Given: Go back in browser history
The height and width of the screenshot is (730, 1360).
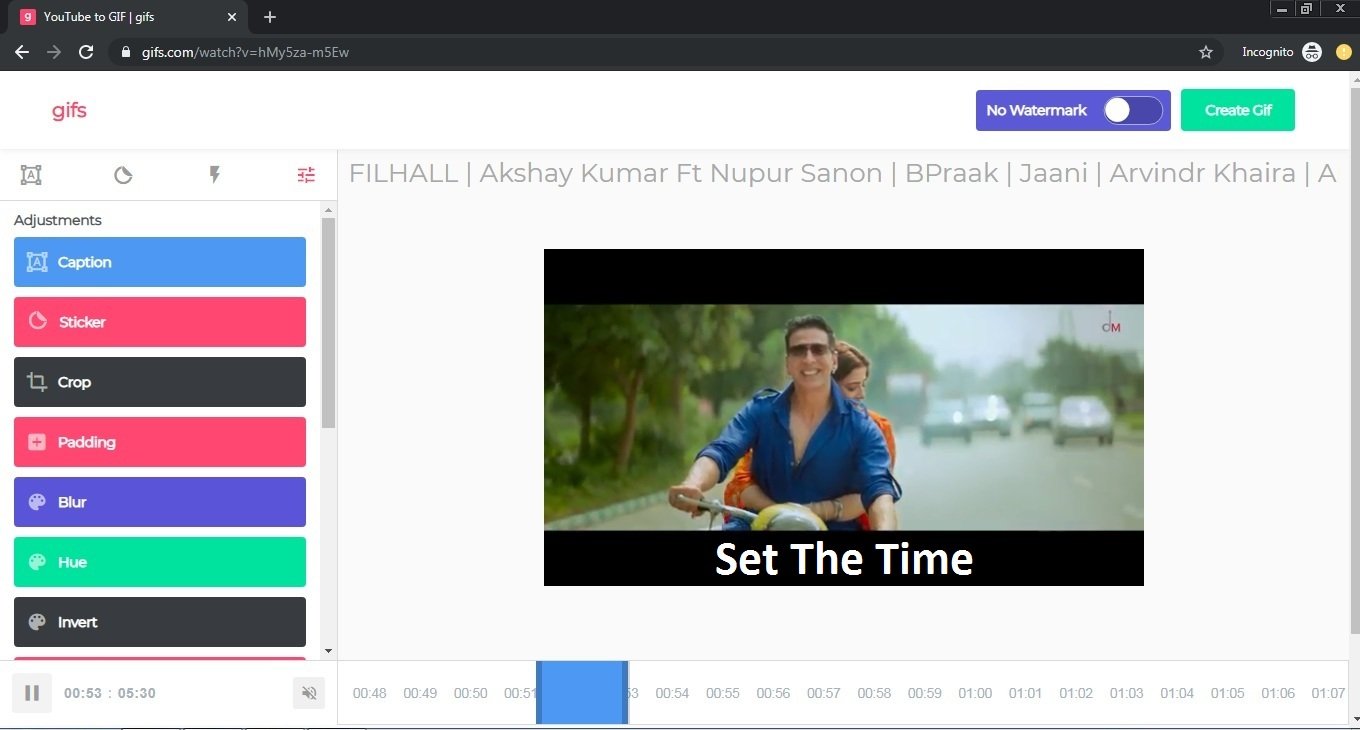Looking at the screenshot, I should pos(22,52).
